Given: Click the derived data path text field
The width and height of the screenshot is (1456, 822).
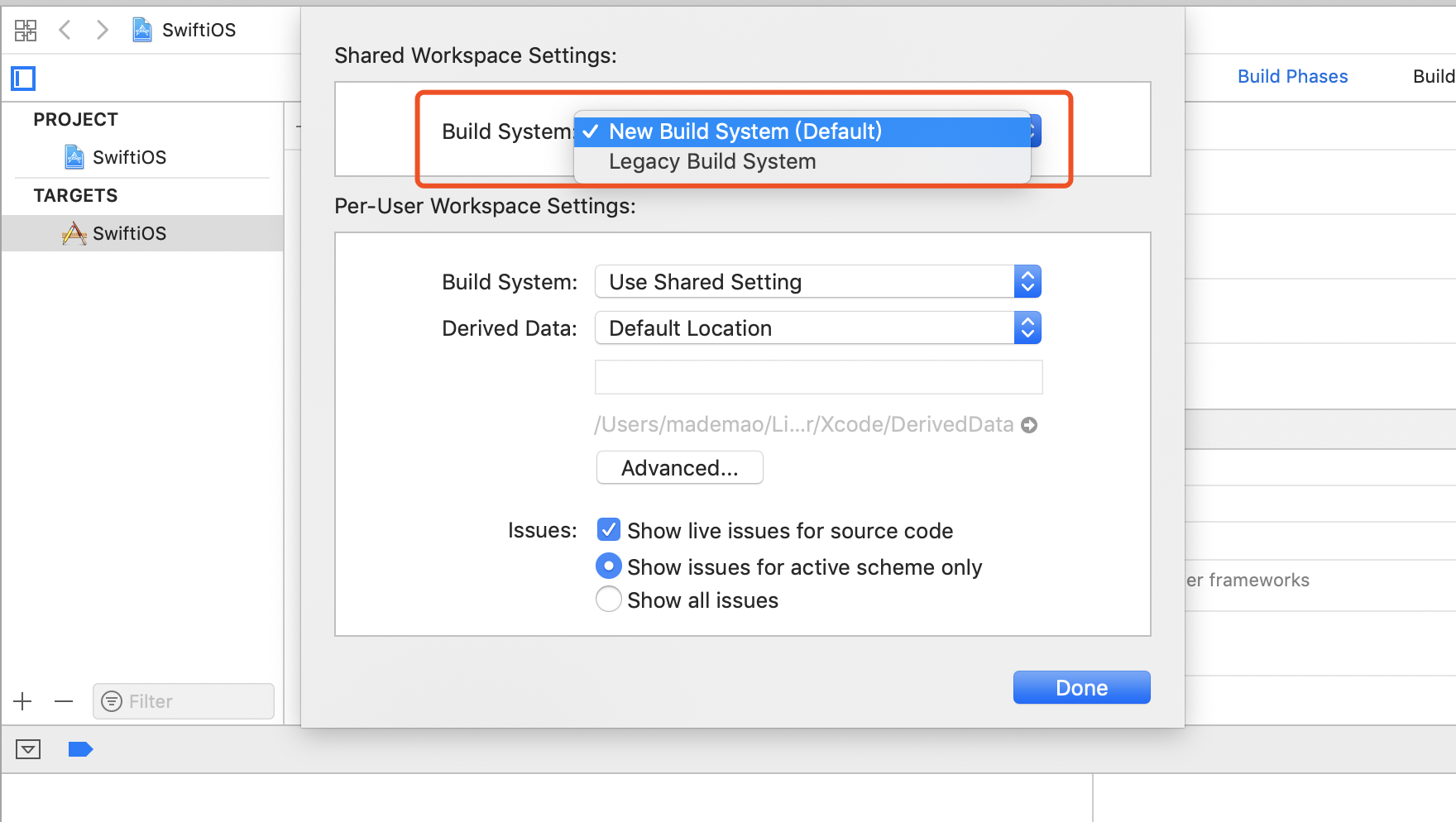Looking at the screenshot, I should [818, 377].
